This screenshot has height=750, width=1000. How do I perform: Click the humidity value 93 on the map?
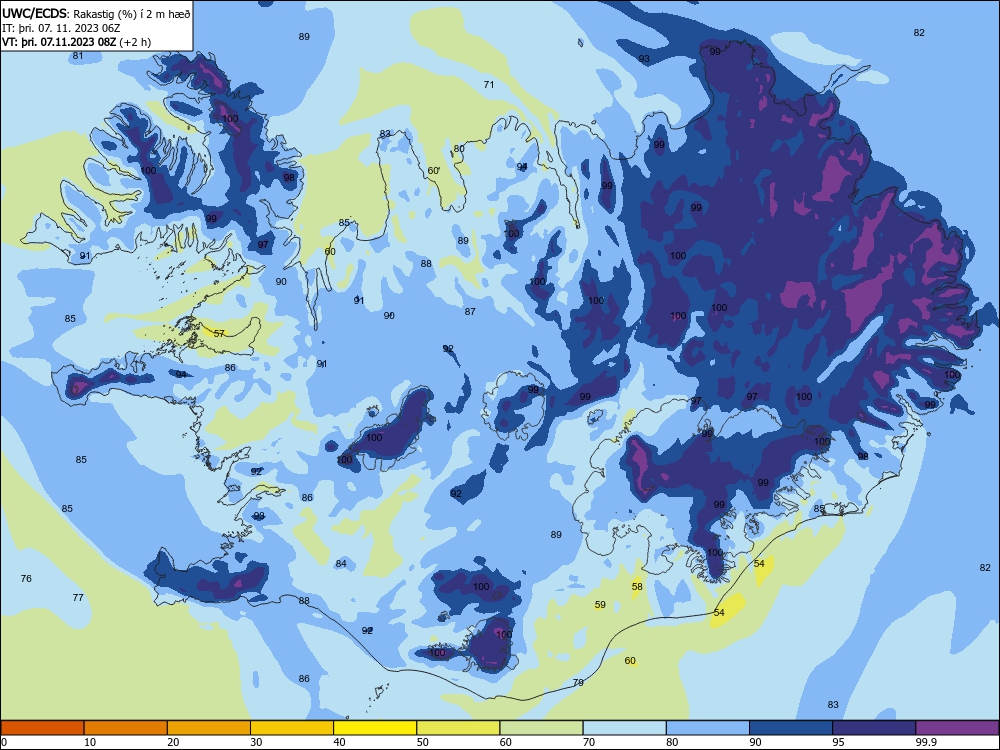[644, 59]
